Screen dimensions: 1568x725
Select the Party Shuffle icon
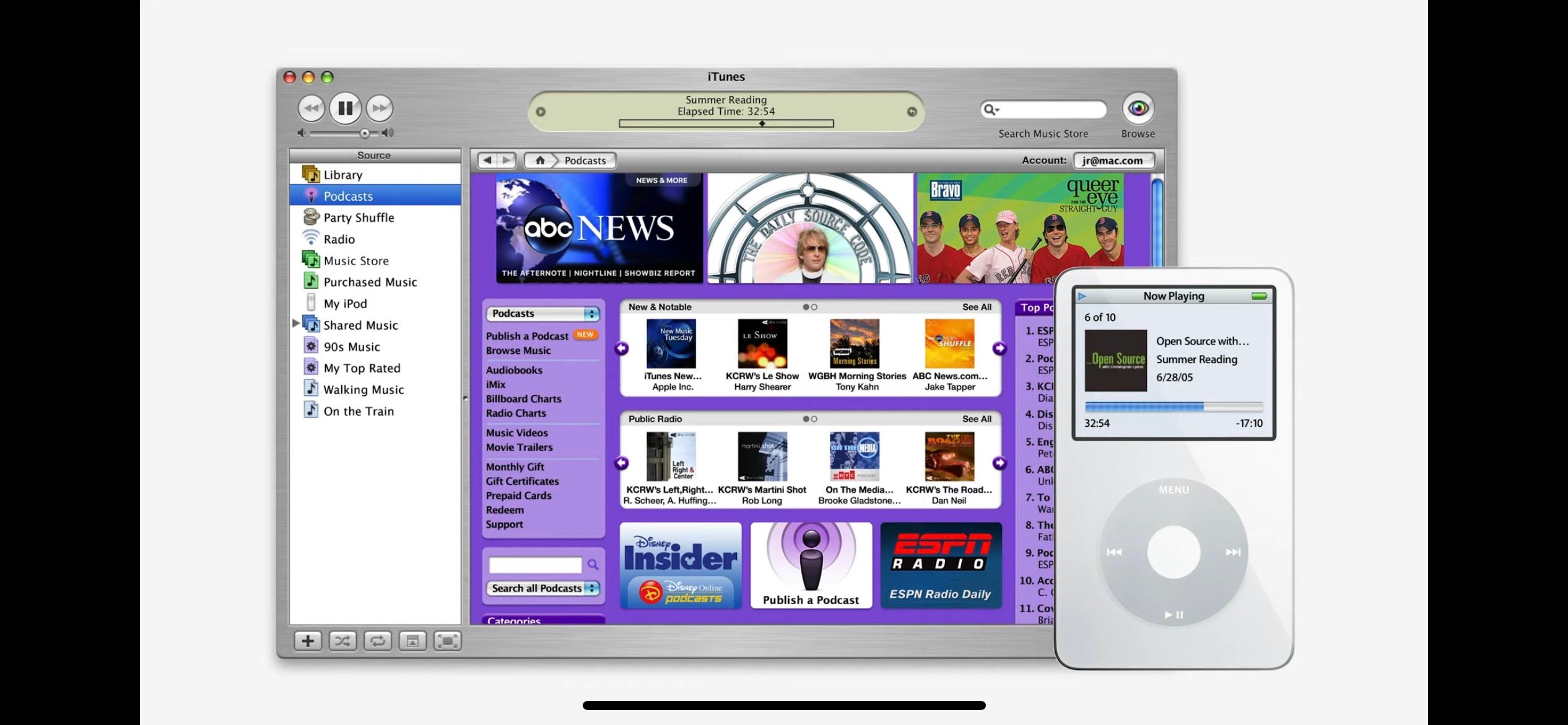[x=311, y=217]
